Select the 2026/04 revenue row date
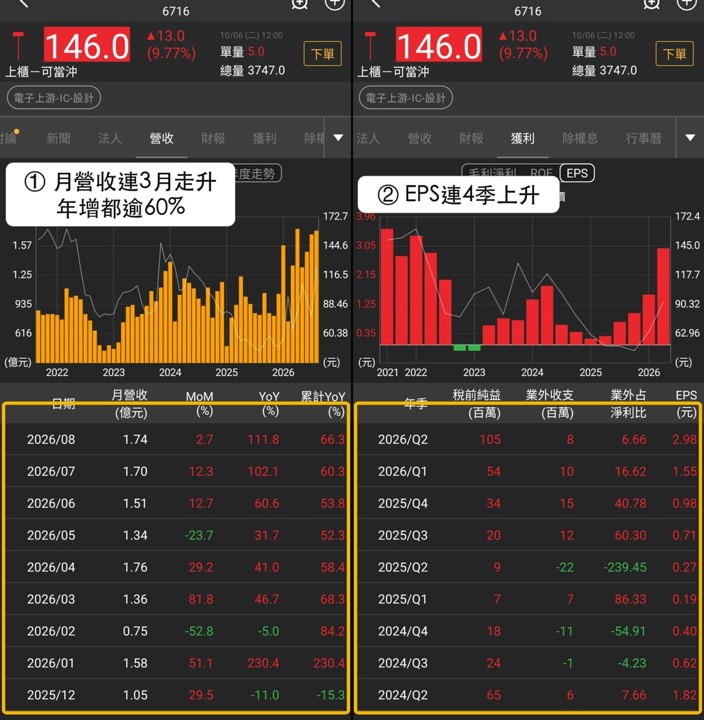This screenshot has height=720, width=704. [51, 567]
